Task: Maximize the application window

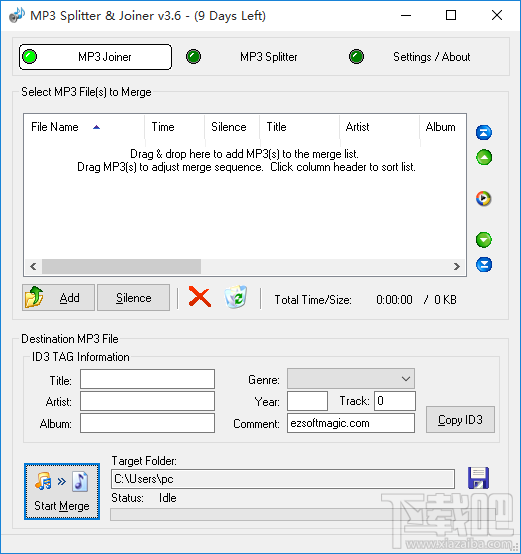Action: [x=451, y=16]
